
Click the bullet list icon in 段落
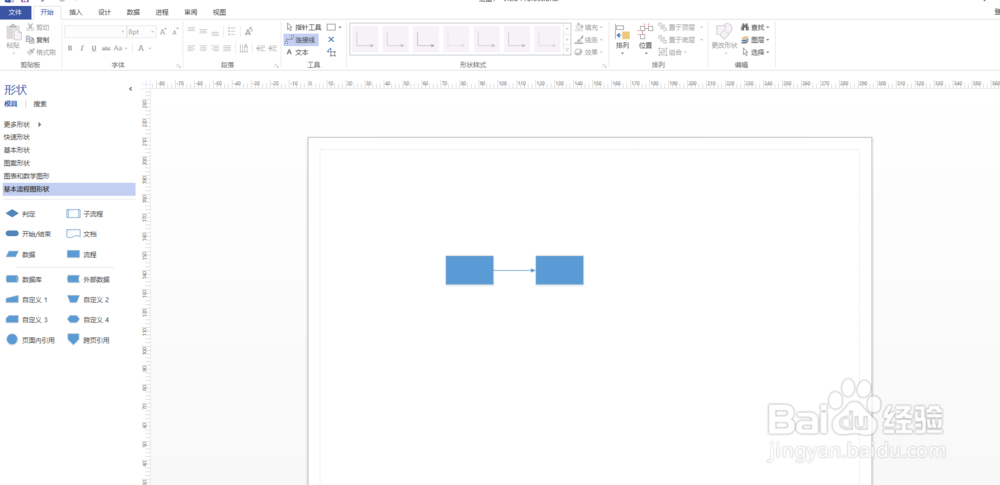pos(232,31)
